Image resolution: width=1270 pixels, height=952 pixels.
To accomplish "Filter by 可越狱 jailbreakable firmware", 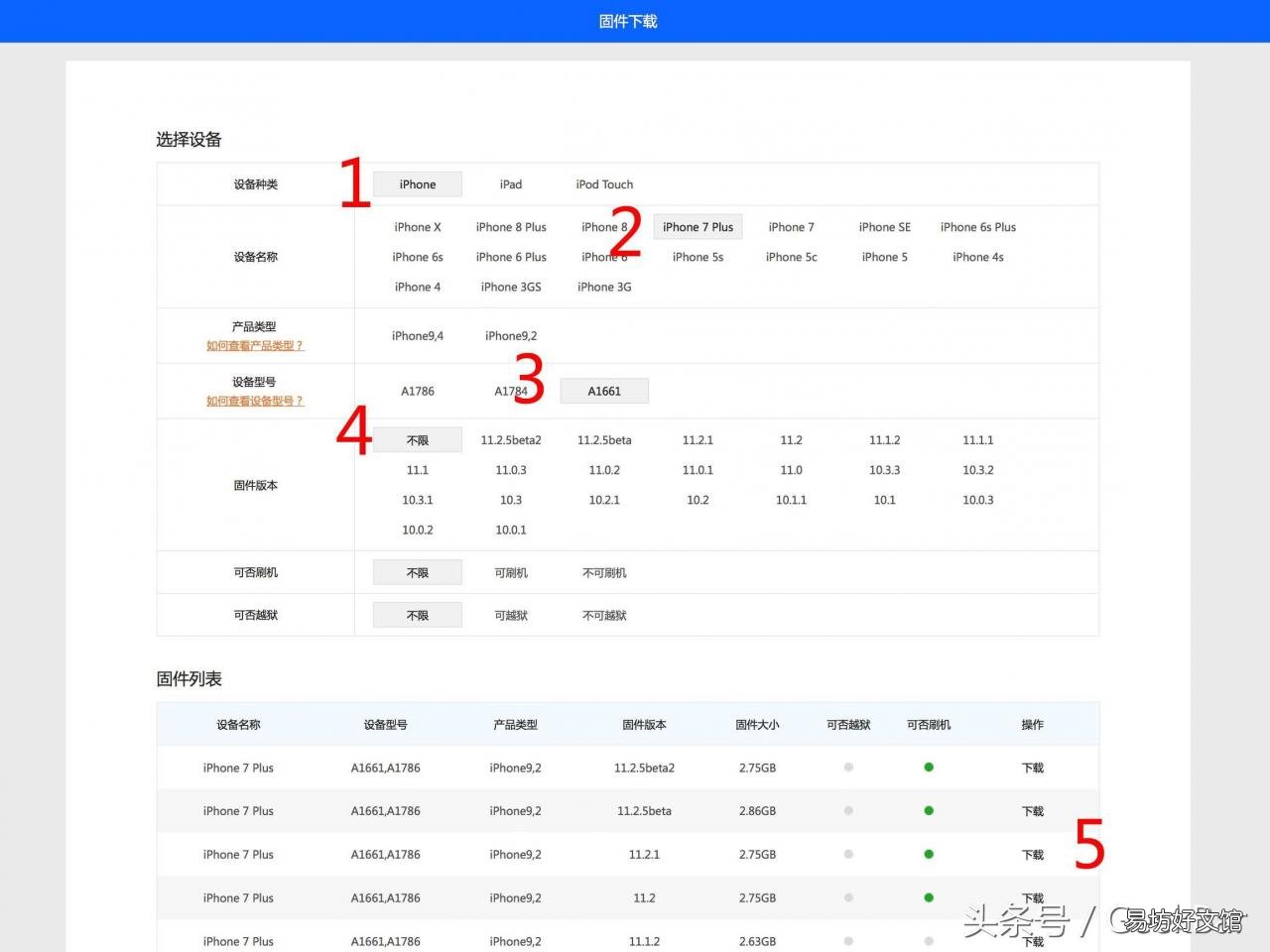I will coord(511,616).
